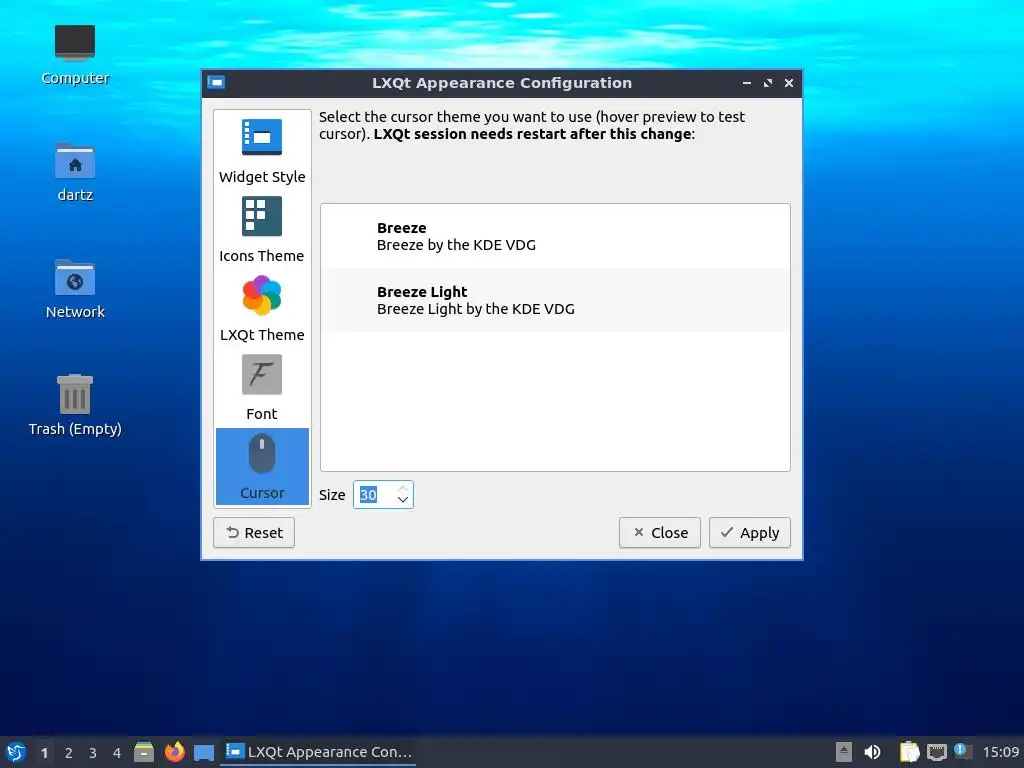
Task: Click the show desktop panel icon
Action: tap(204, 752)
